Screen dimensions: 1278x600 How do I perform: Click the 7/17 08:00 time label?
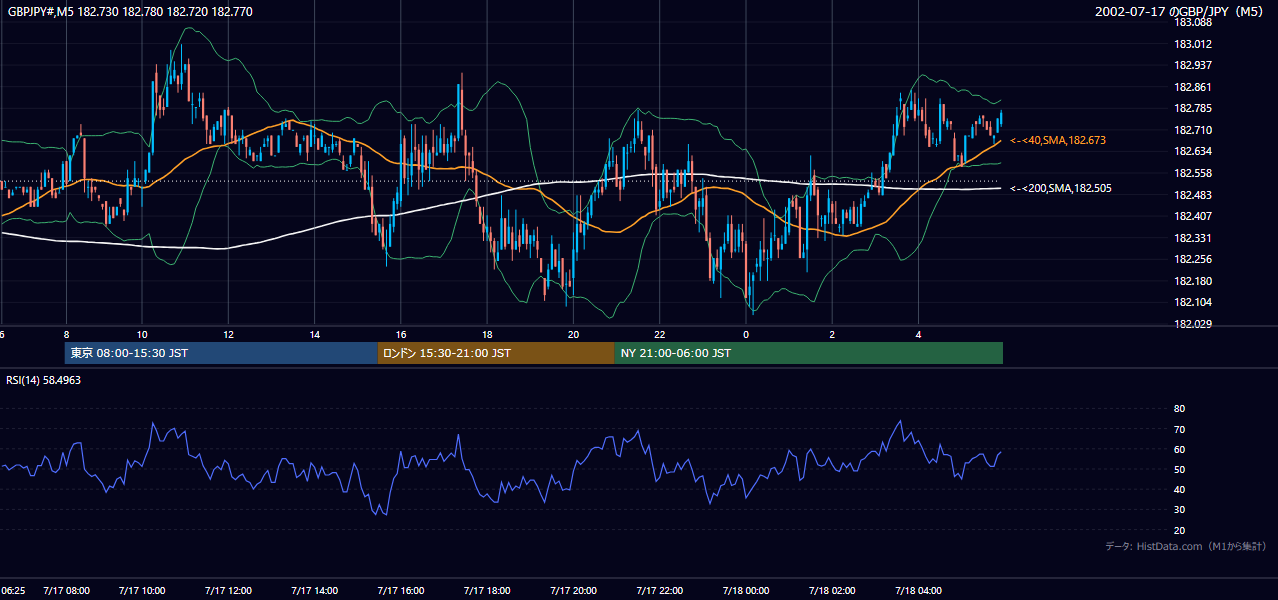click(66, 591)
